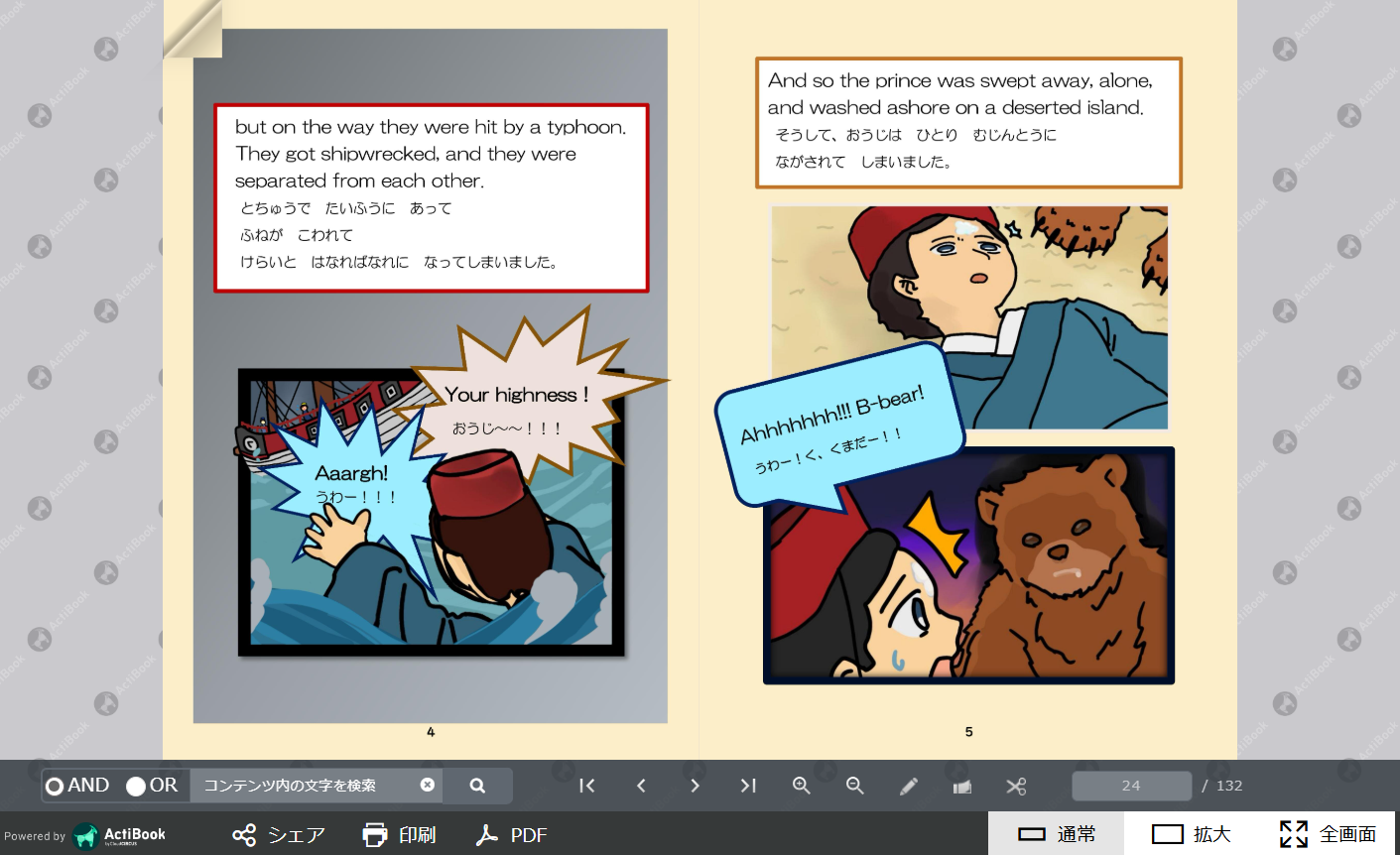Screen dimensions: 1400x855
Task: Click the page-turn book icon in the toolbar
Action: (x=962, y=786)
